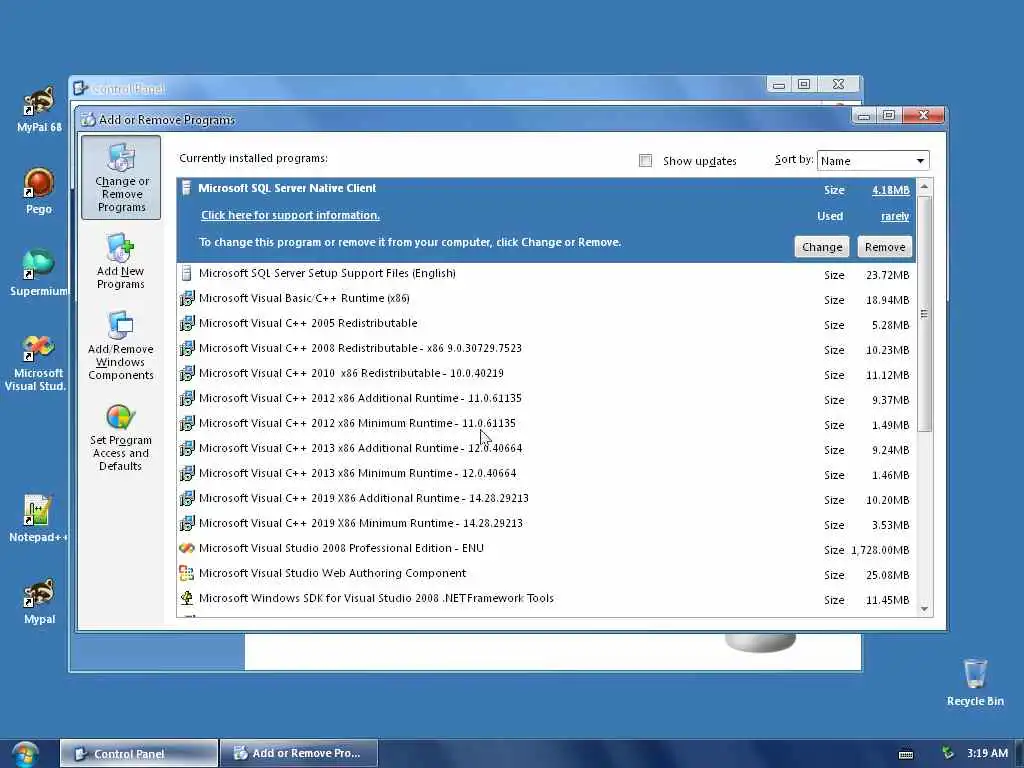The image size is (1024, 768).
Task: Click the scrollbar down arrow
Action: [x=924, y=609]
